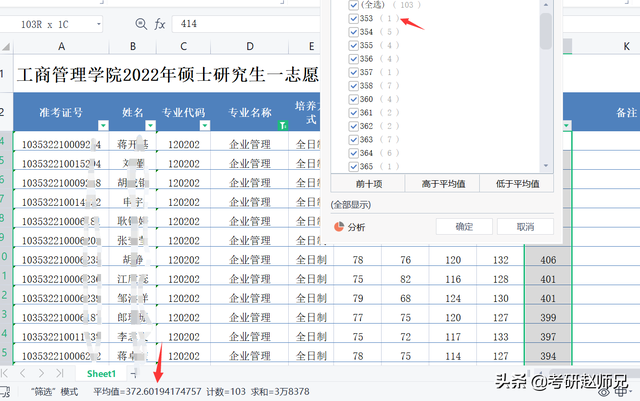Confirm the filter with 确定

[464, 227]
